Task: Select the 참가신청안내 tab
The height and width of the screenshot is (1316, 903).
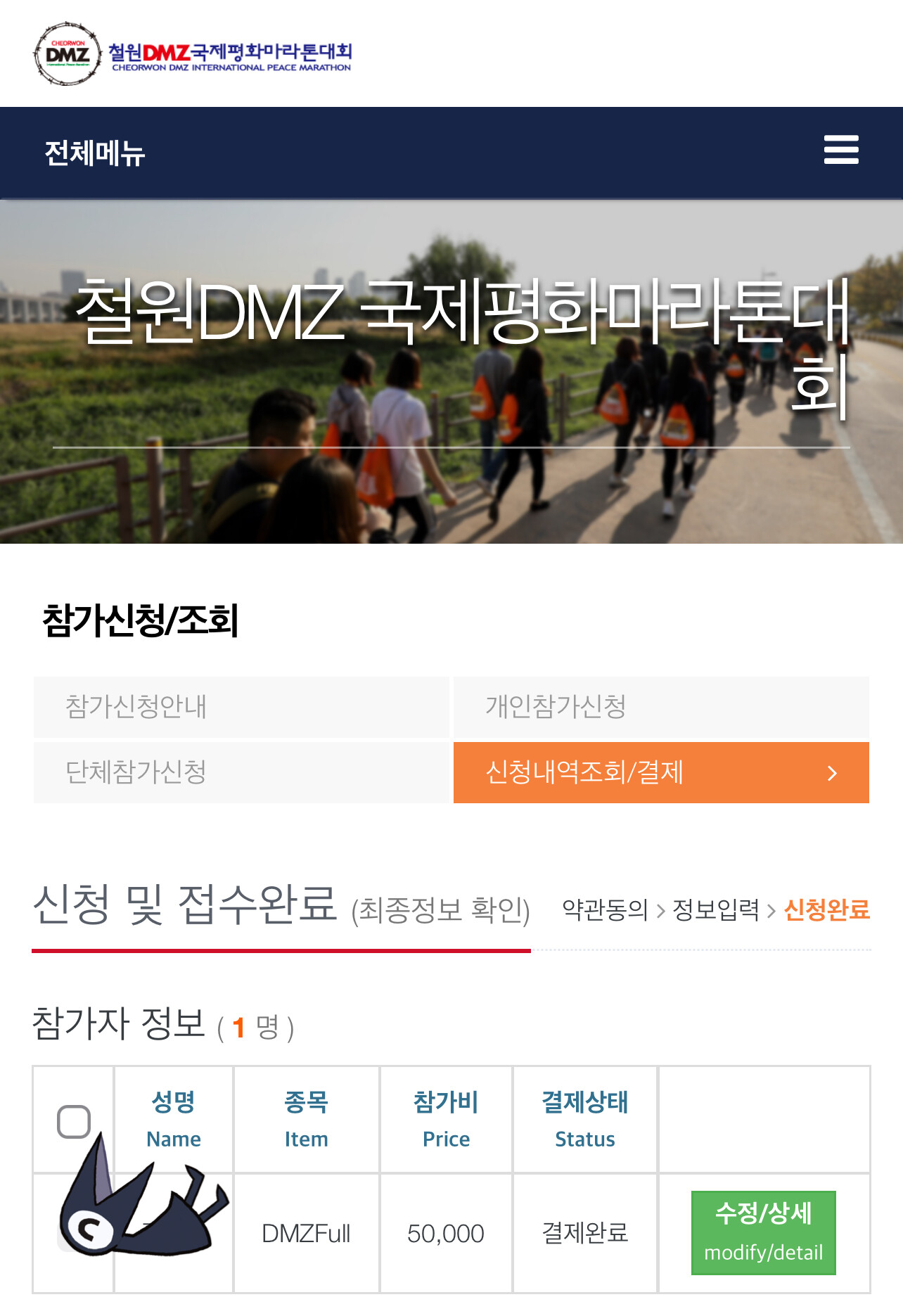Action: tap(241, 707)
